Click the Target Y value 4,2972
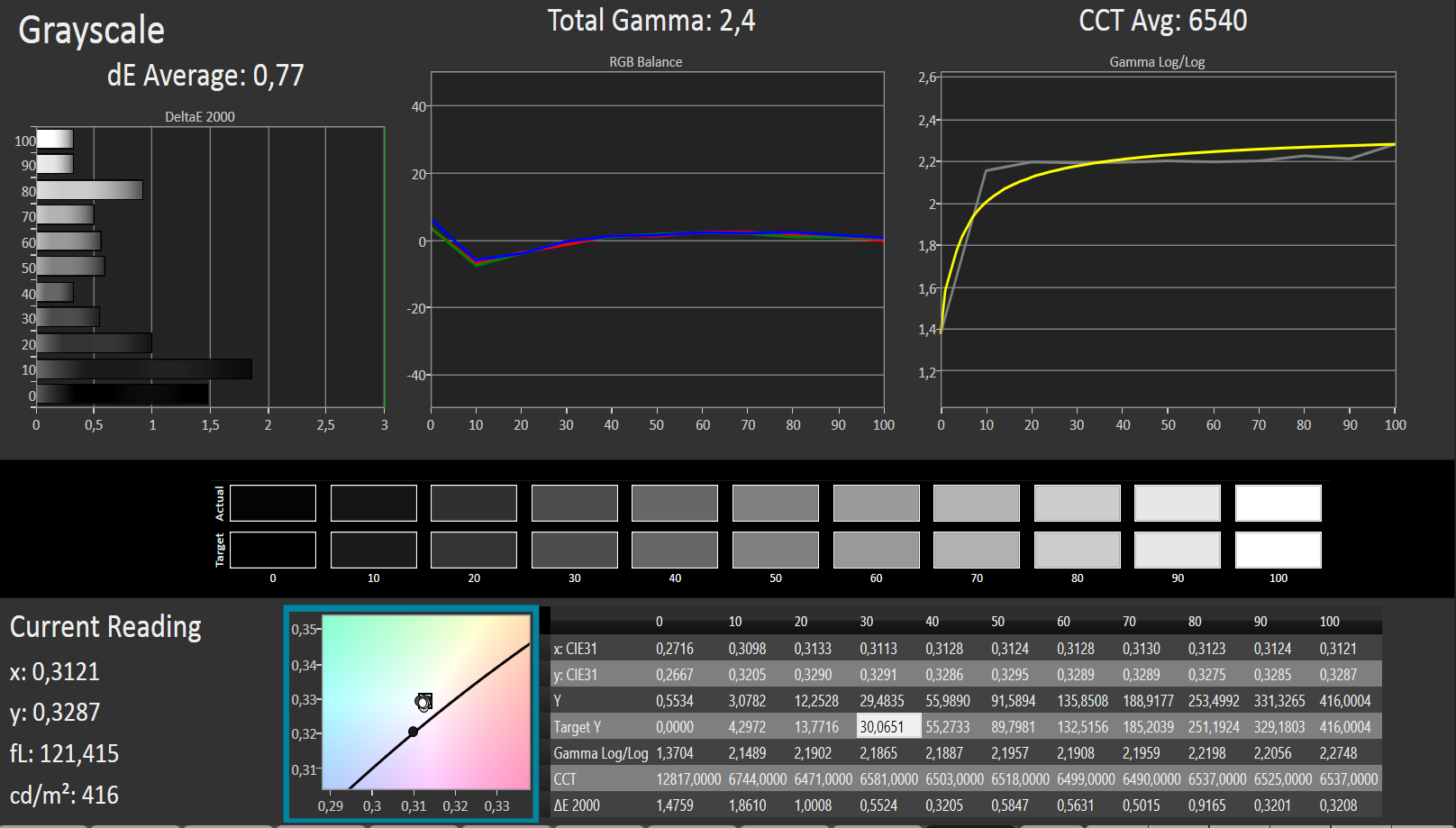The image size is (1456, 828). point(748,727)
